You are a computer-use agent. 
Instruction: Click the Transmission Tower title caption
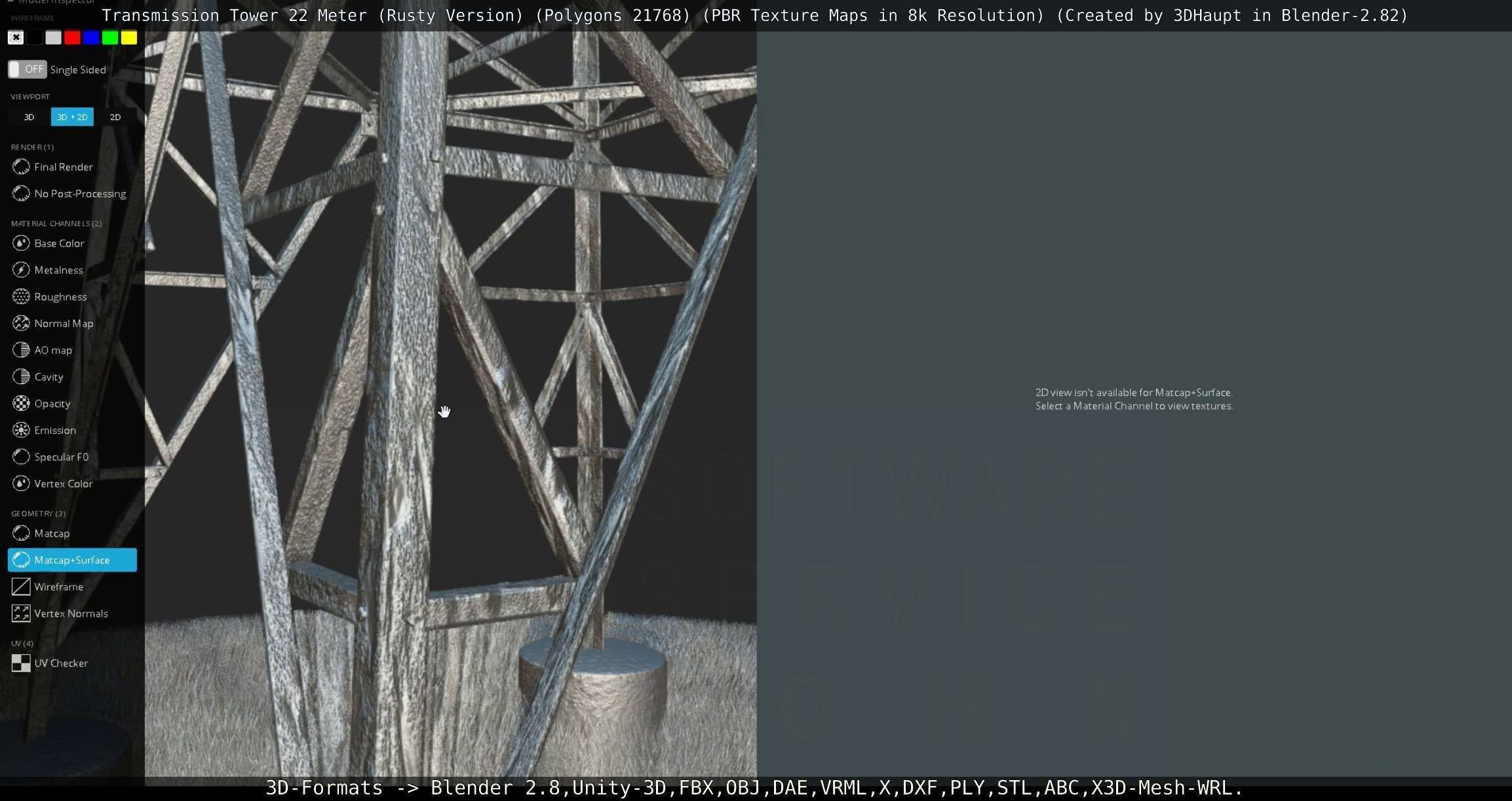pyautogui.click(x=755, y=16)
